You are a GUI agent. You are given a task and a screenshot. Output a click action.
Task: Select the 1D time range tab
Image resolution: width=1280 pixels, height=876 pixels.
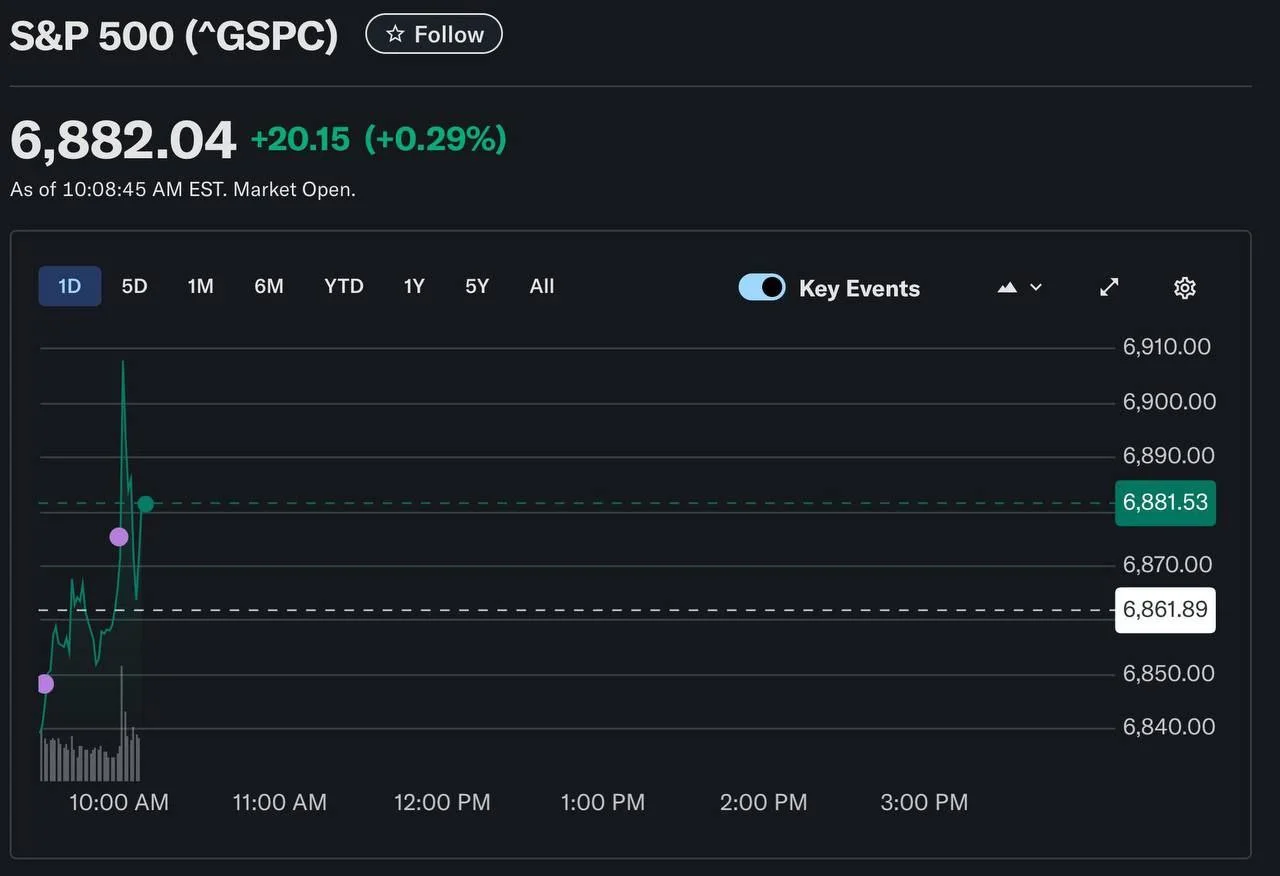[69, 286]
